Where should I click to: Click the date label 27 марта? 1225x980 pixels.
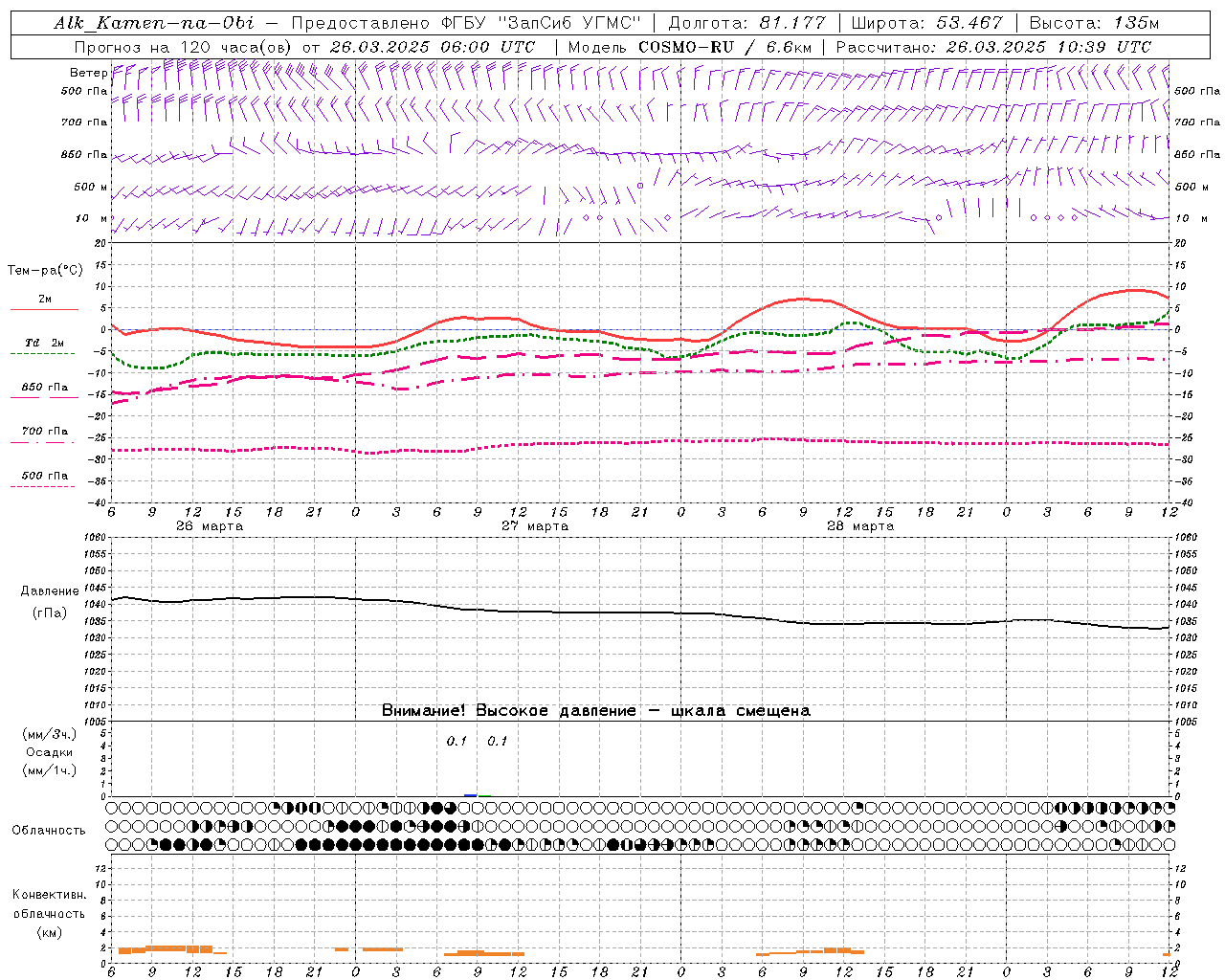point(535,526)
